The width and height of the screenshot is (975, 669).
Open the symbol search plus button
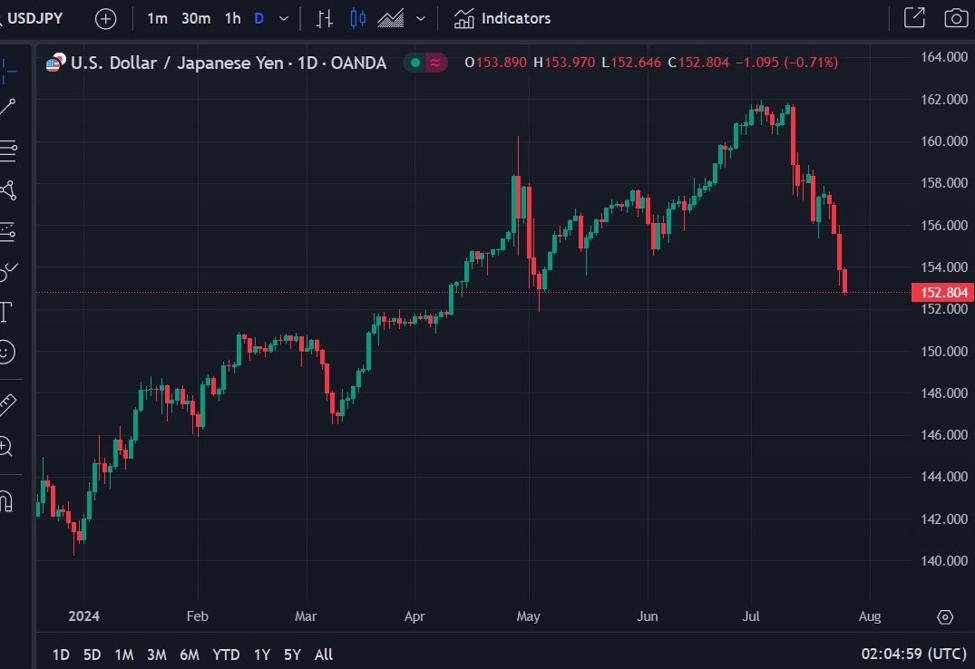[x=105, y=18]
